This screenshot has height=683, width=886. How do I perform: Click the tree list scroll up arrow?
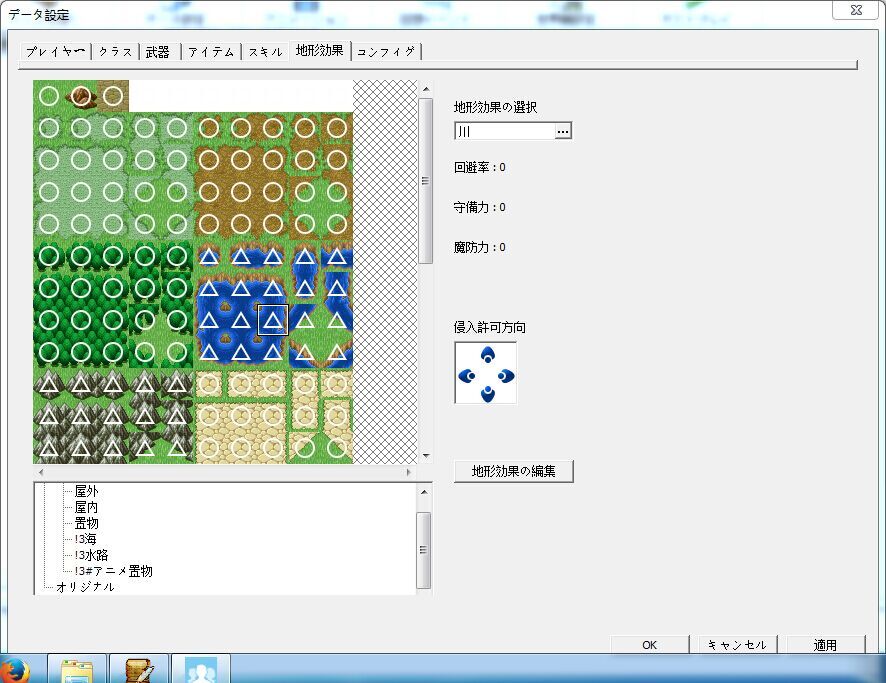tap(424, 492)
